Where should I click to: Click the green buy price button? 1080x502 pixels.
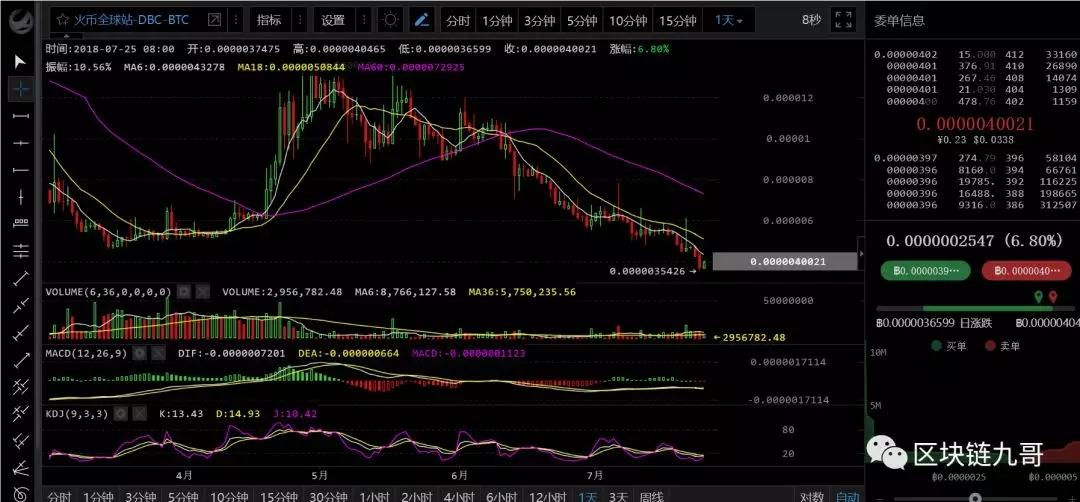[925, 271]
